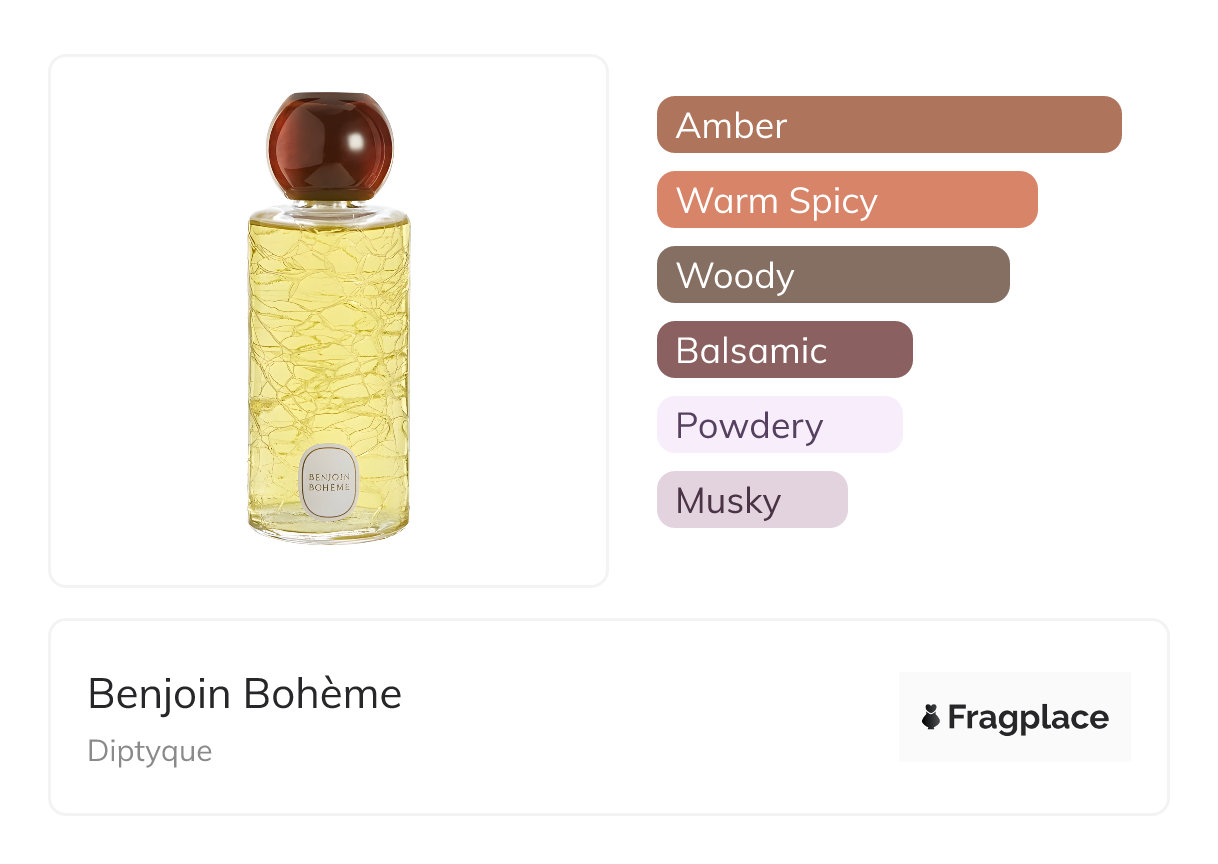The width and height of the screenshot is (1218, 864).
Task: Click the Fragplace perfume bottle logo icon
Action: (931, 717)
